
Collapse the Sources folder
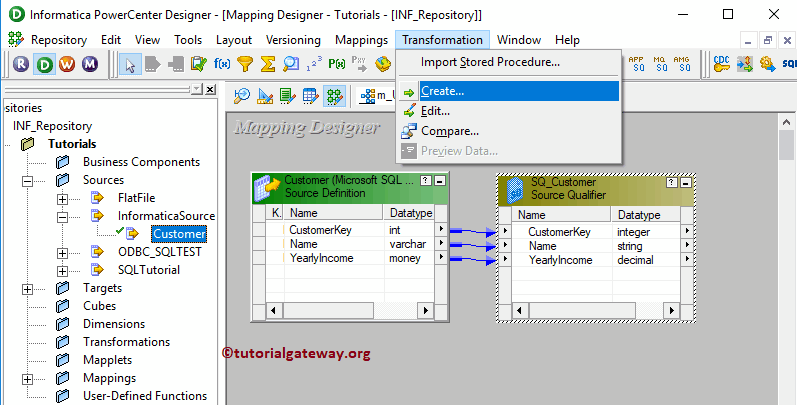click(27, 181)
